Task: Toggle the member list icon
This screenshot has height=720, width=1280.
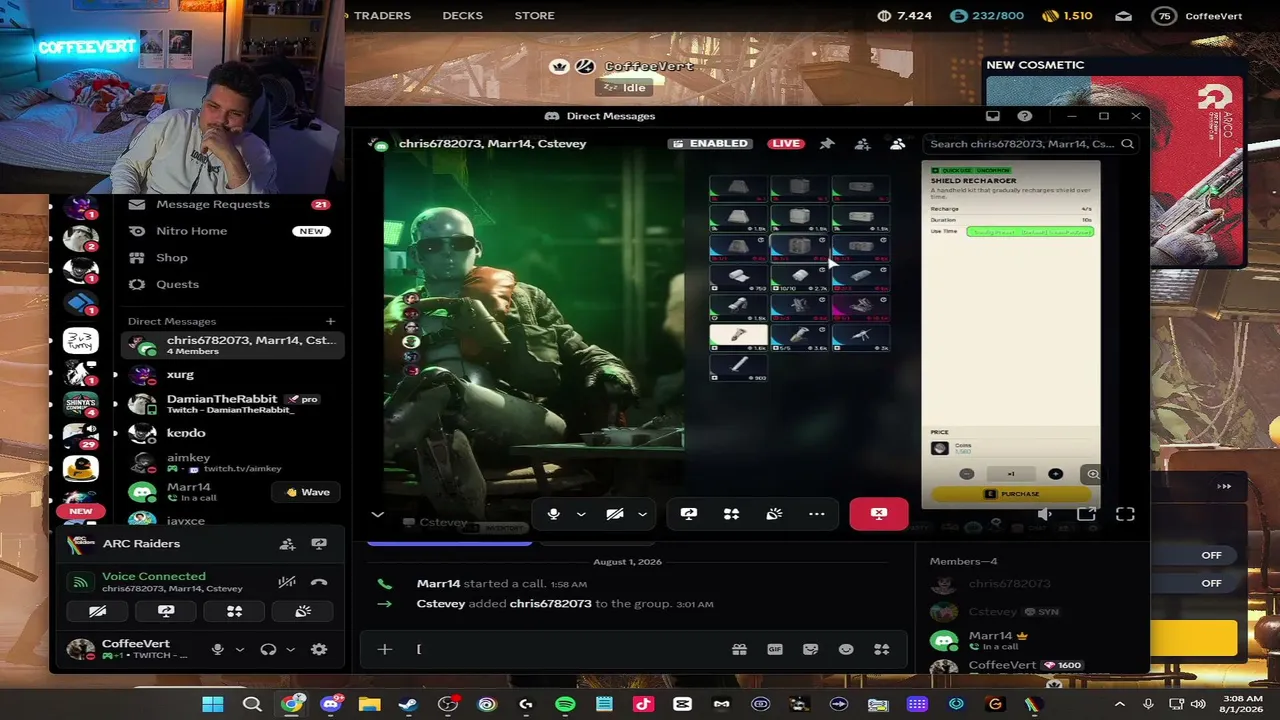Action: point(897,144)
